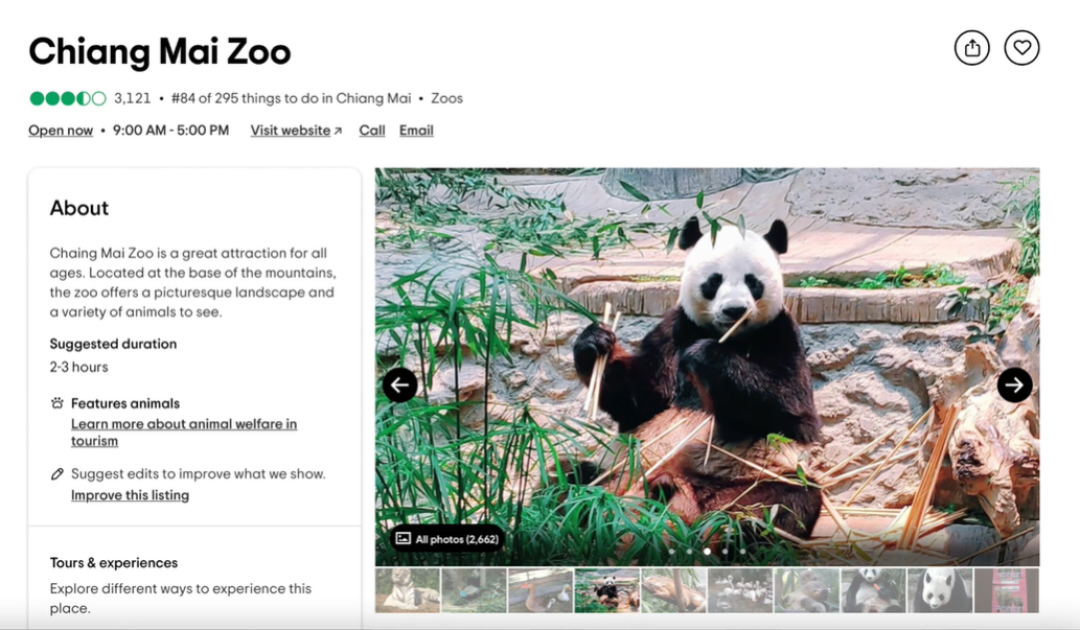Select the flamingos thumbnail
Screen dimensions: 1080x630
point(740,590)
